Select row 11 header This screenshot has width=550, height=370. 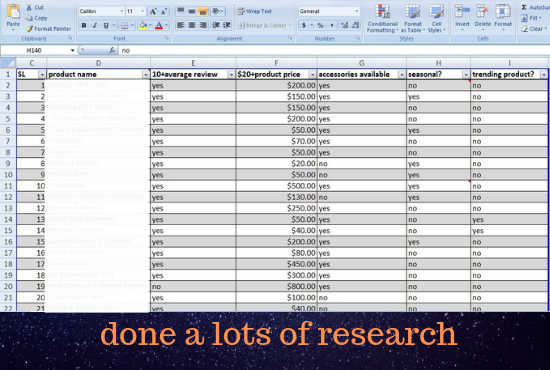(8, 186)
